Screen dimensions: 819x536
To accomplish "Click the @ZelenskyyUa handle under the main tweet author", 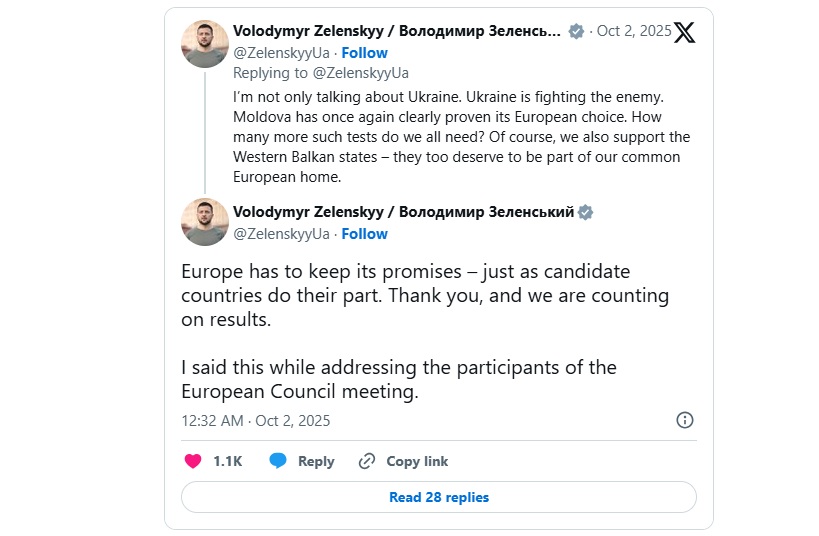I will click(x=281, y=234).
